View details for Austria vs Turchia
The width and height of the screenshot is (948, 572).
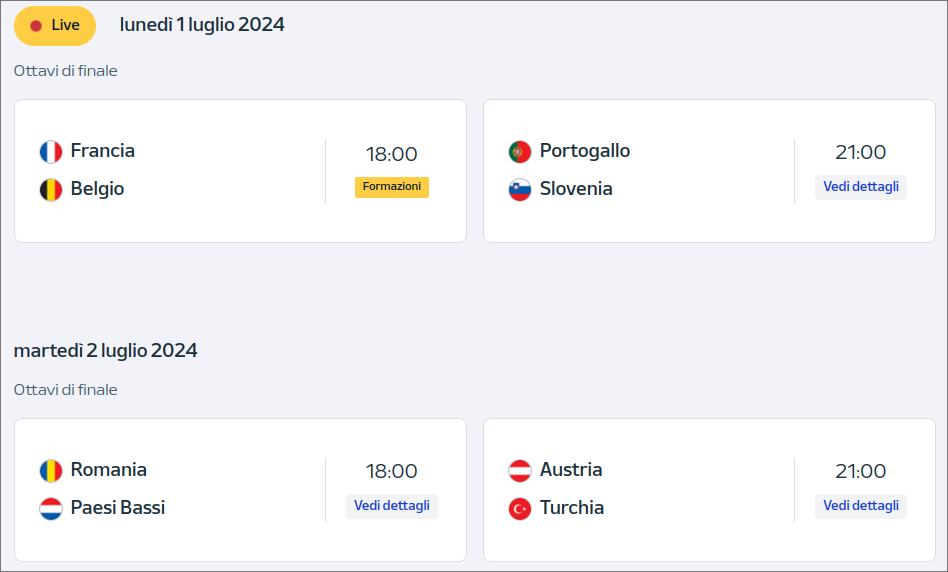(861, 506)
